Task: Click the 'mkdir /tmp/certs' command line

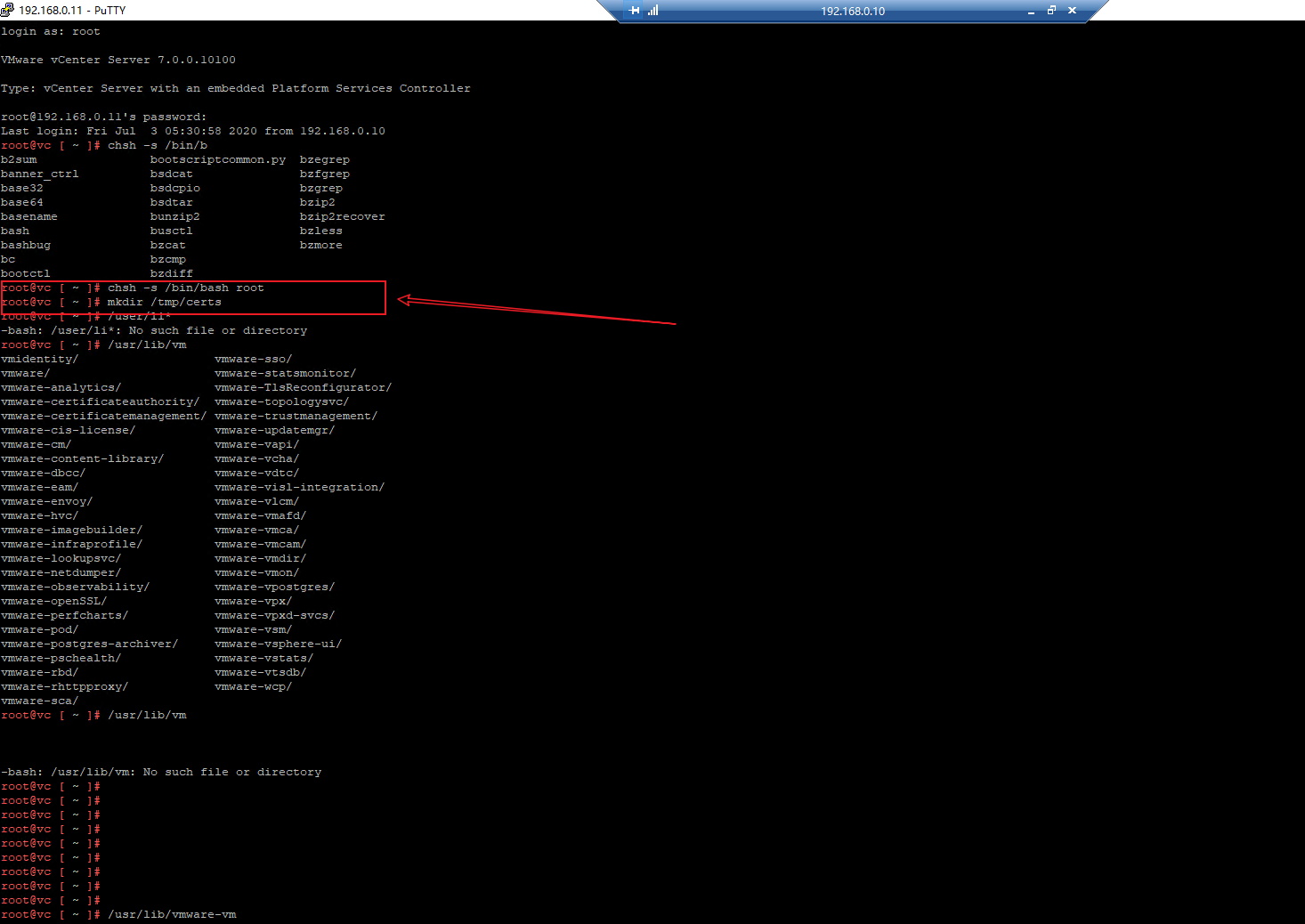Action: [164, 302]
